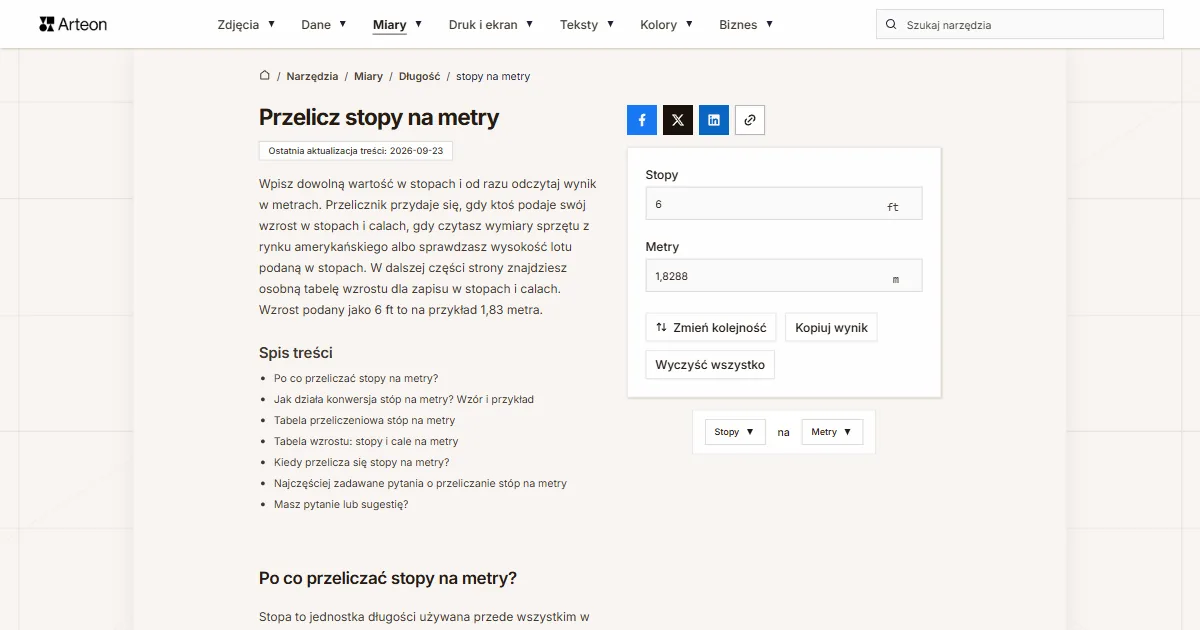Click the 'stopy na metry' breadcrumb text
The width and height of the screenshot is (1200, 630).
point(493,76)
